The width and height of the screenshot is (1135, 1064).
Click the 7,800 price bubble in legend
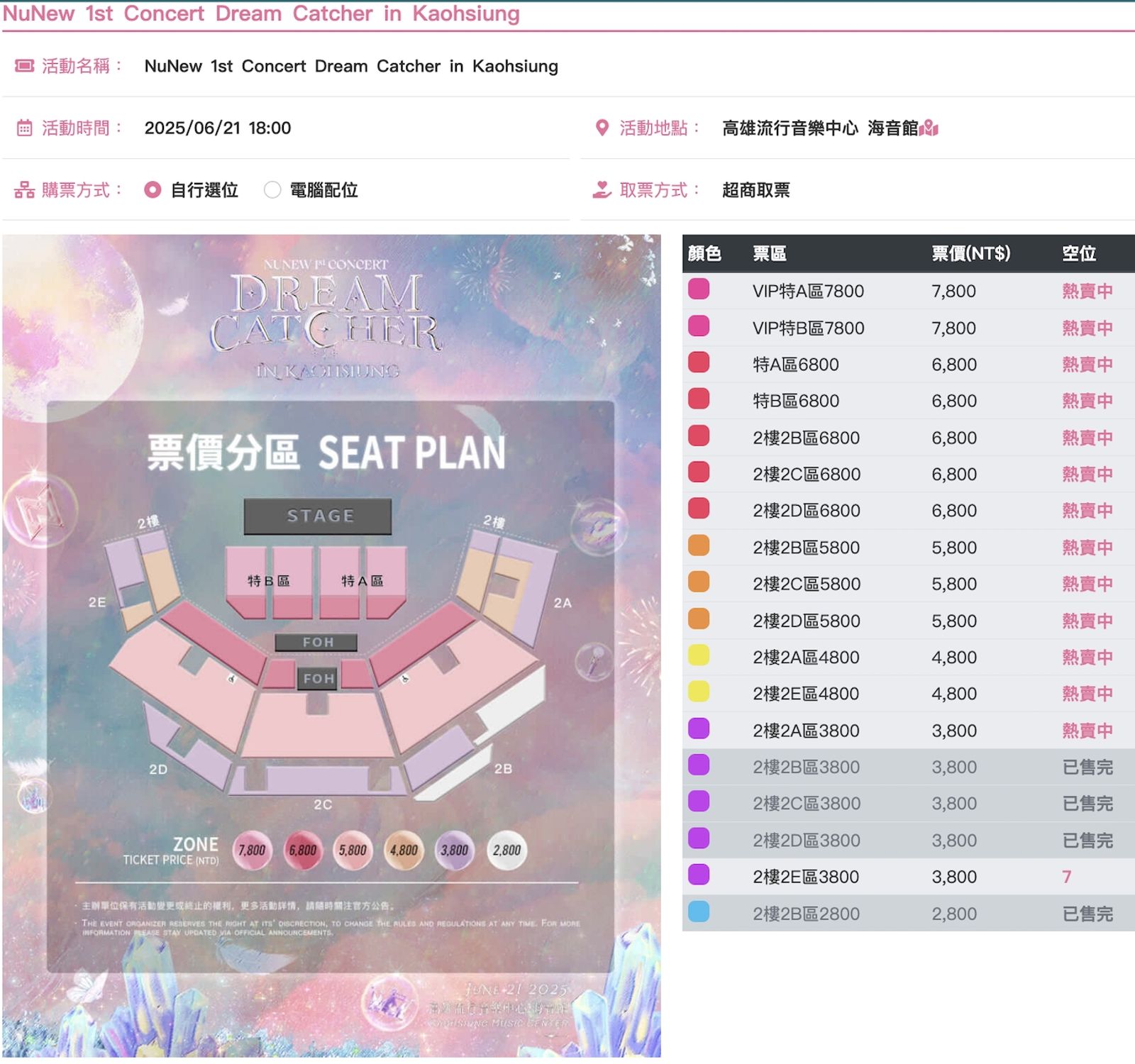tap(252, 850)
